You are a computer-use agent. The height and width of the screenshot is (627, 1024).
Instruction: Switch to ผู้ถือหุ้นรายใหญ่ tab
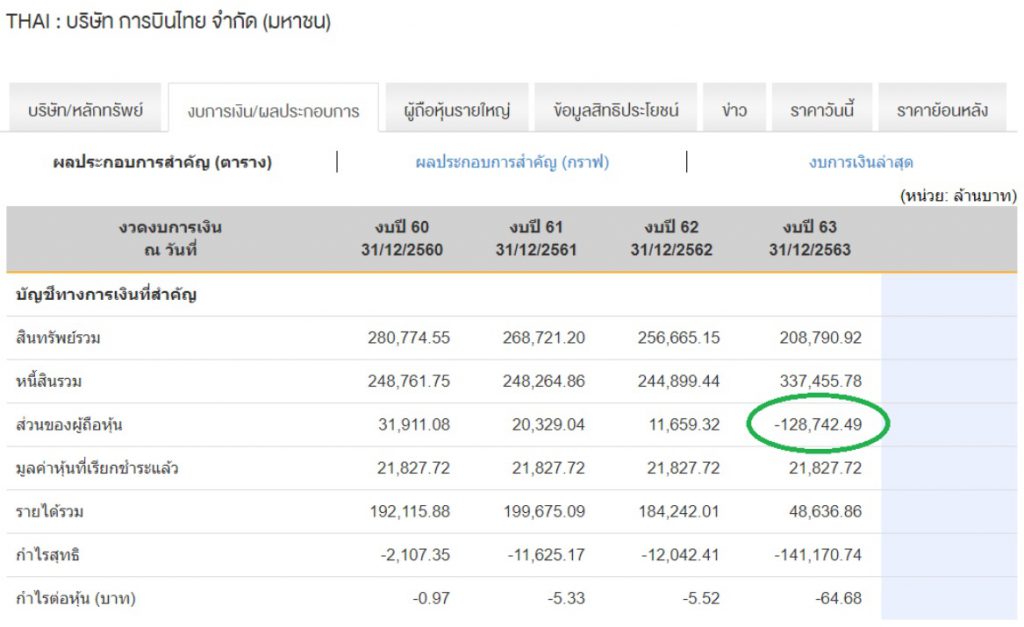[456, 108]
